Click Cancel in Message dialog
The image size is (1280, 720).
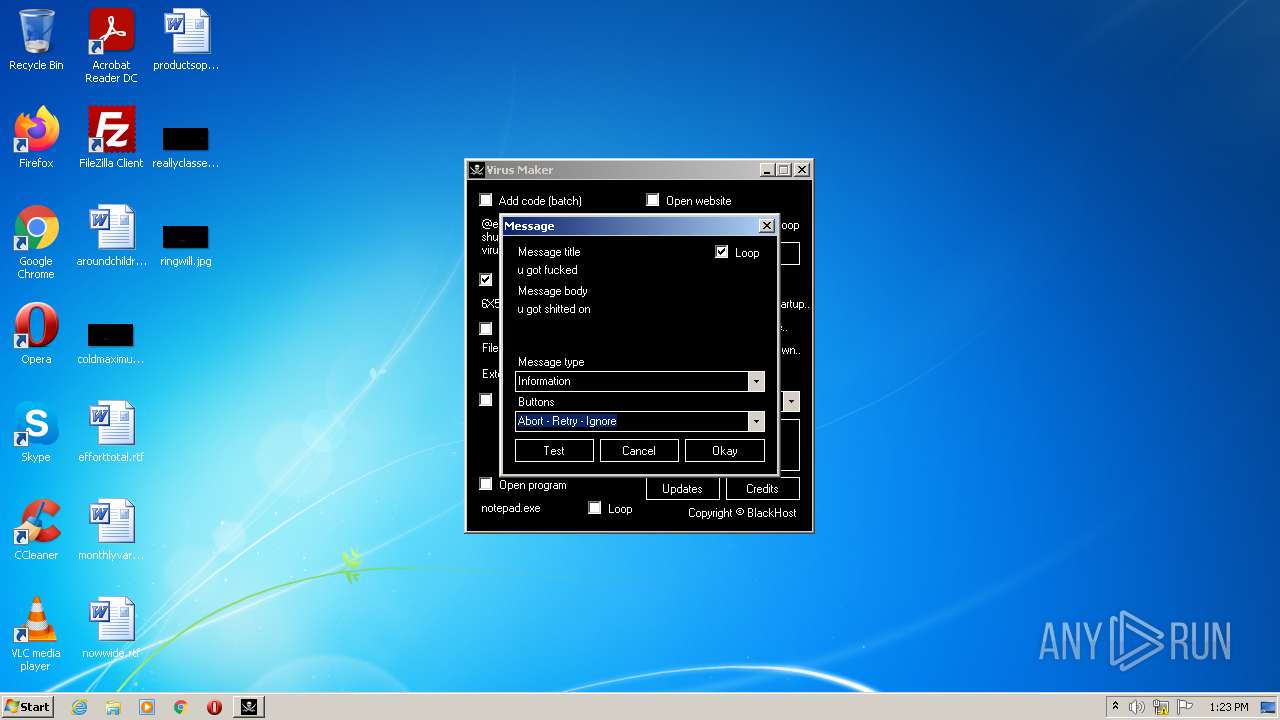[x=639, y=451]
